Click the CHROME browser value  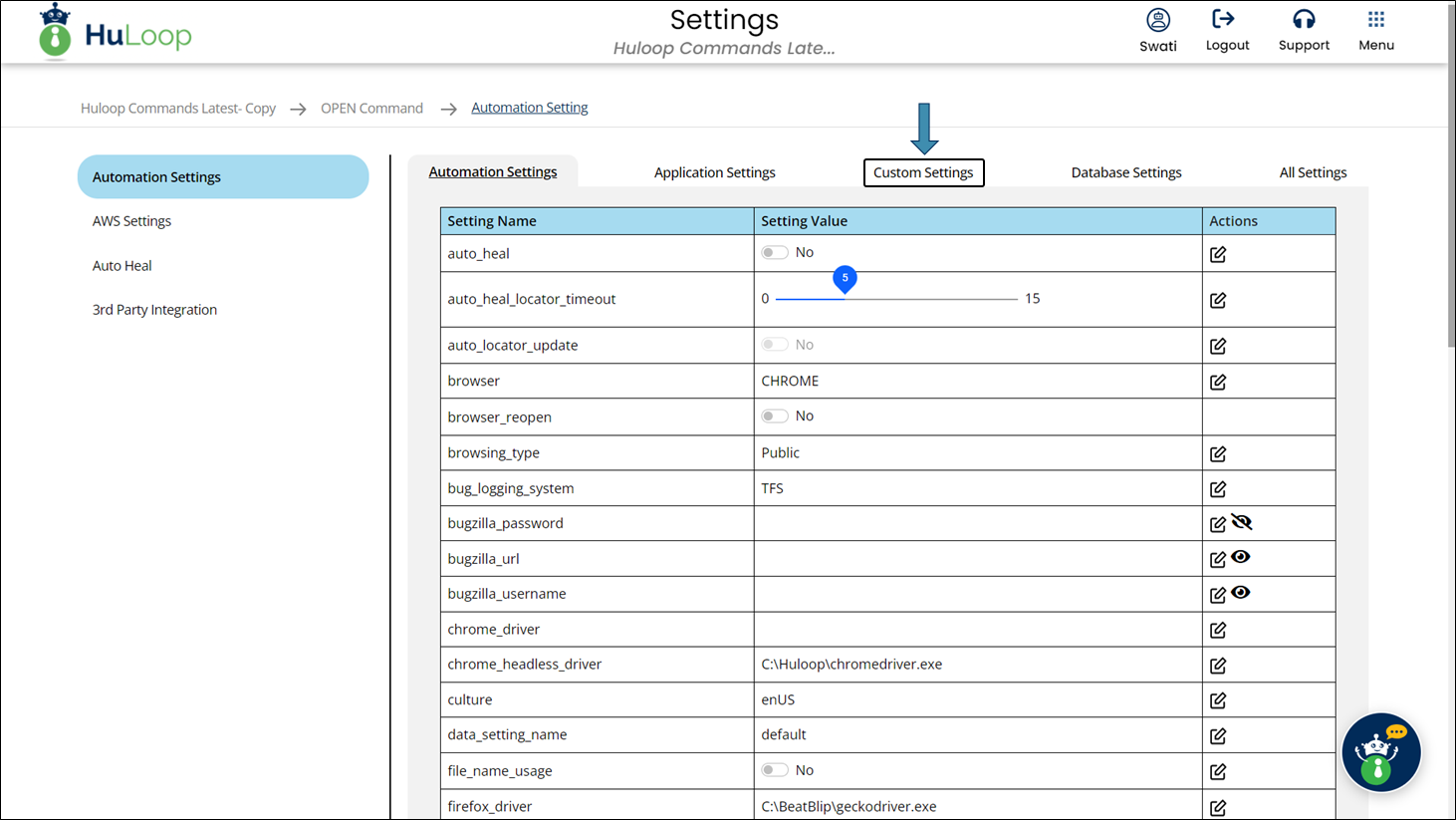point(790,382)
